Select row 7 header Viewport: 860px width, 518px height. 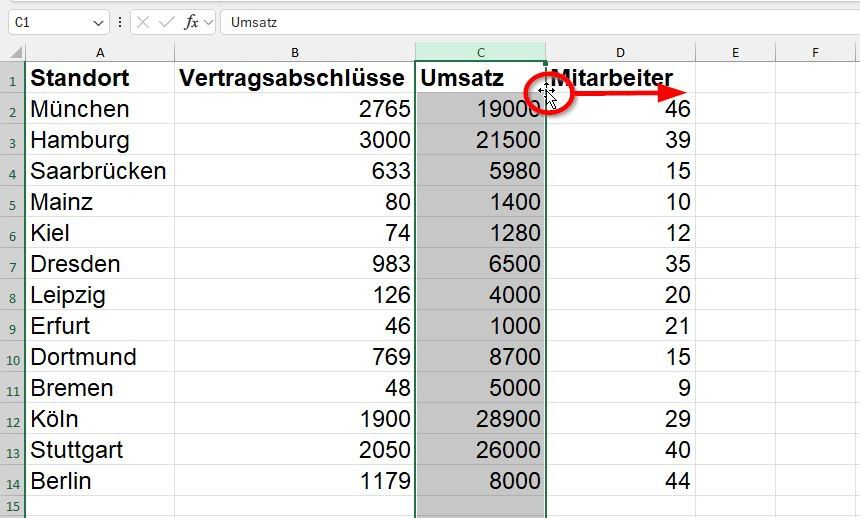[13, 265]
